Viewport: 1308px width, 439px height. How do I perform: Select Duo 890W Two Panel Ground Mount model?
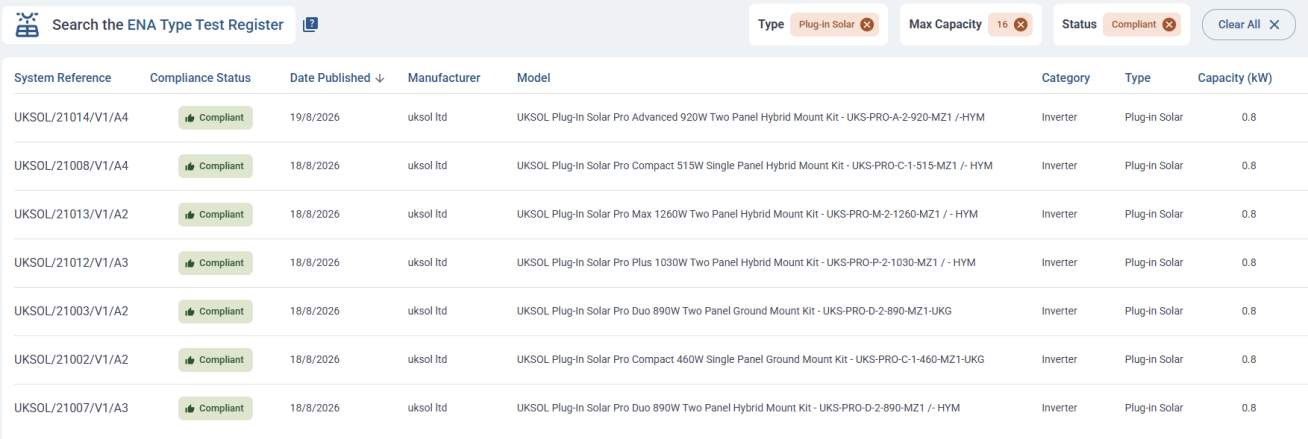[x=734, y=311]
